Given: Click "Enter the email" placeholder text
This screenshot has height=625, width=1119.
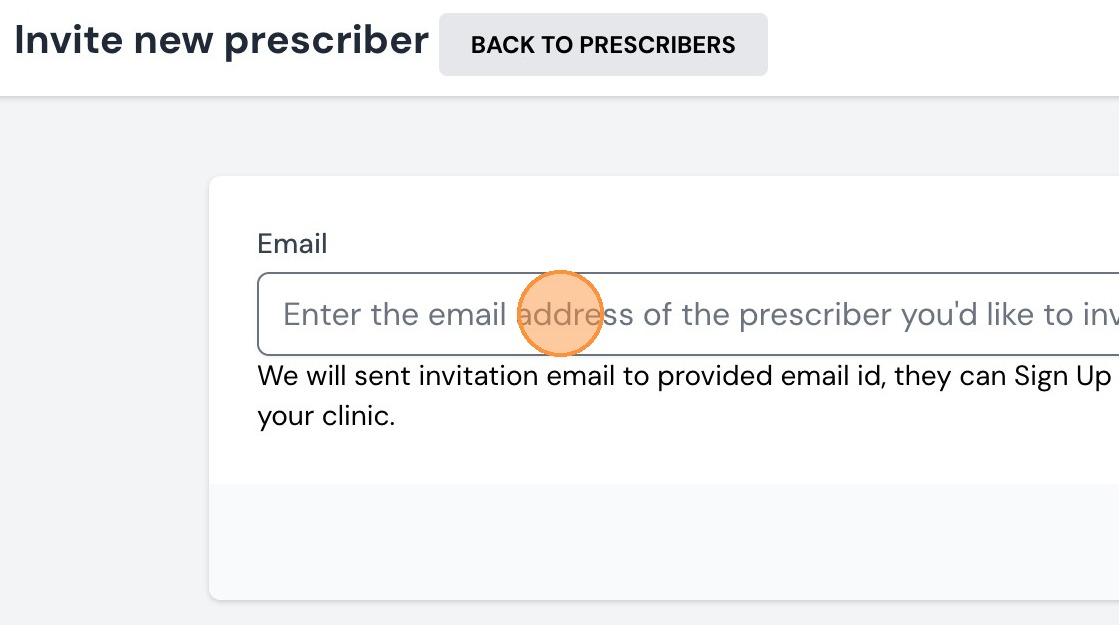Looking at the screenshot, I should (x=394, y=315).
